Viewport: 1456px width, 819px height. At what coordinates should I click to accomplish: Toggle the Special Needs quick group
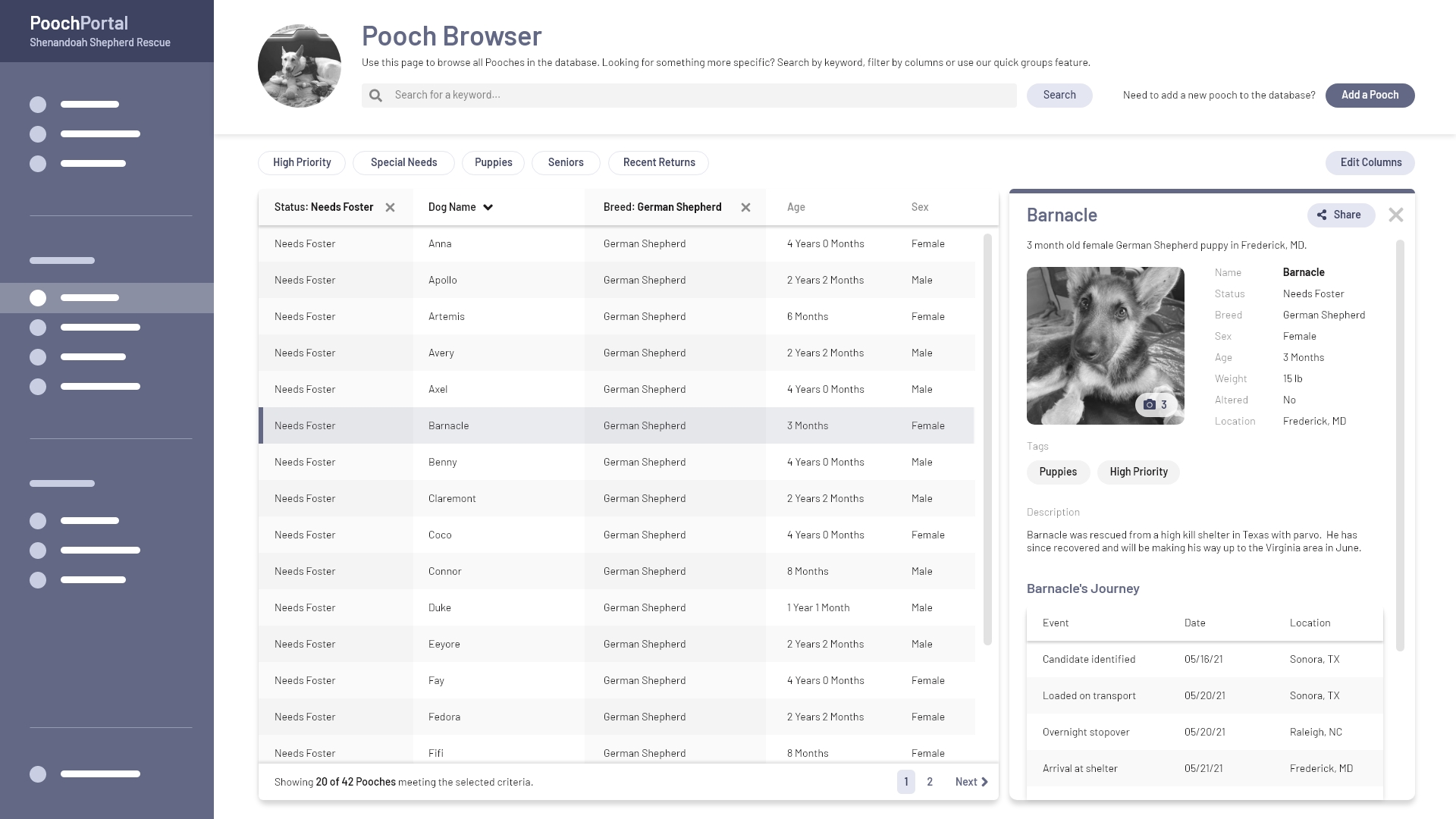pyautogui.click(x=403, y=163)
